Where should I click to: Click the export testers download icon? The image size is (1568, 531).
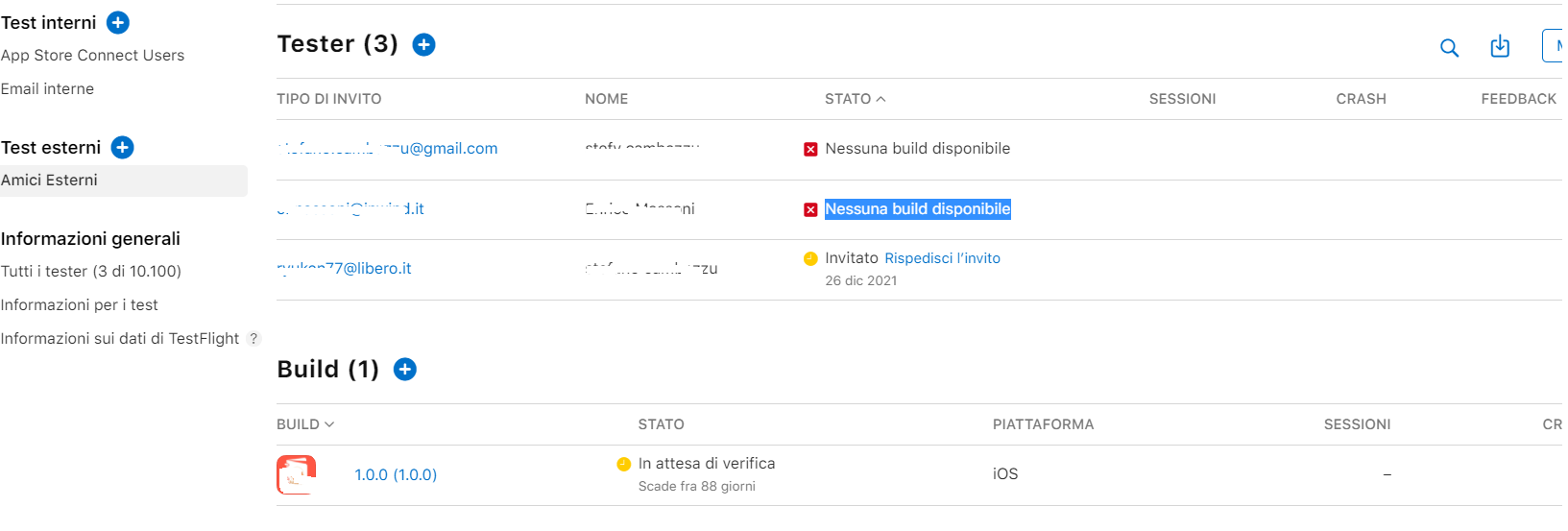click(1500, 46)
